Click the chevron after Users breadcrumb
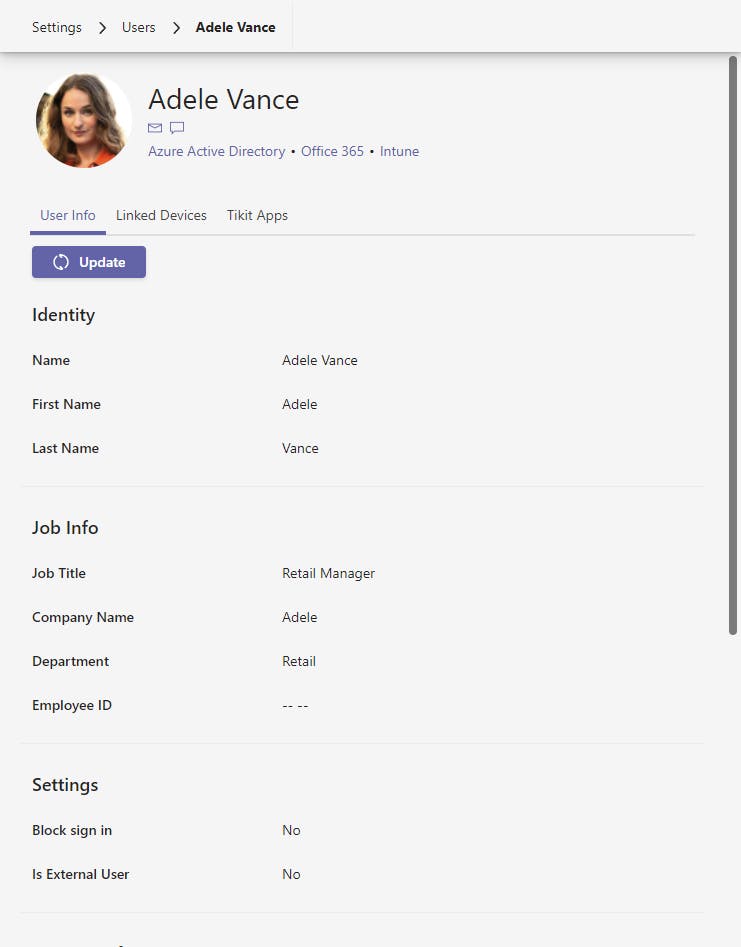The height and width of the screenshot is (947, 741). point(176,28)
